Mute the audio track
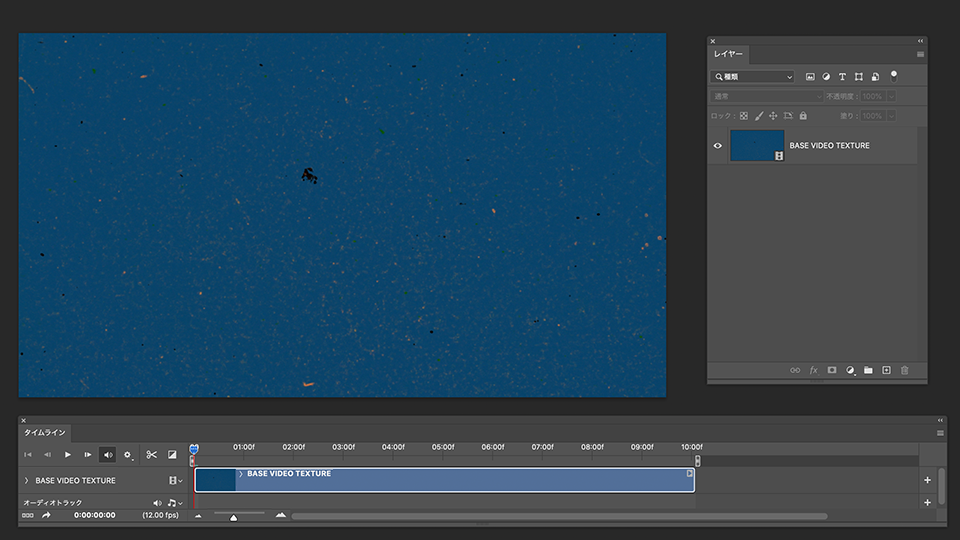 157,503
